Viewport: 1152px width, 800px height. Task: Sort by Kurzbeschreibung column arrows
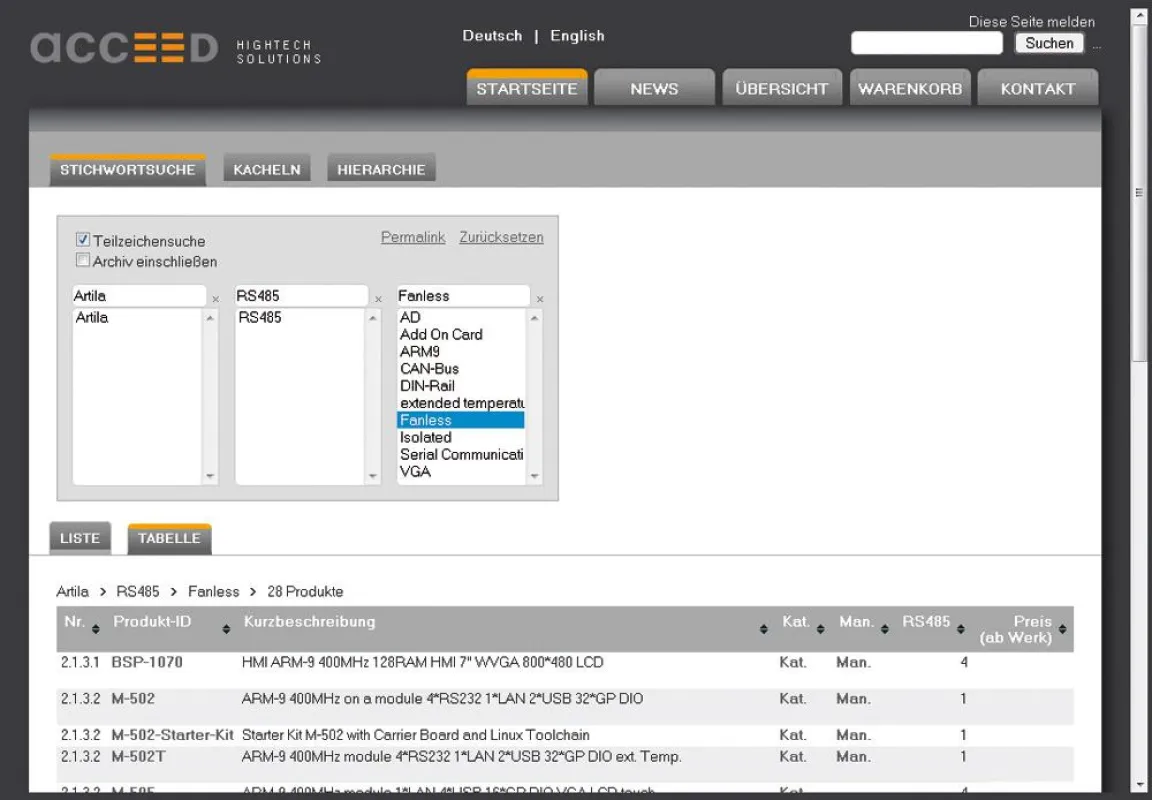[x=763, y=630]
